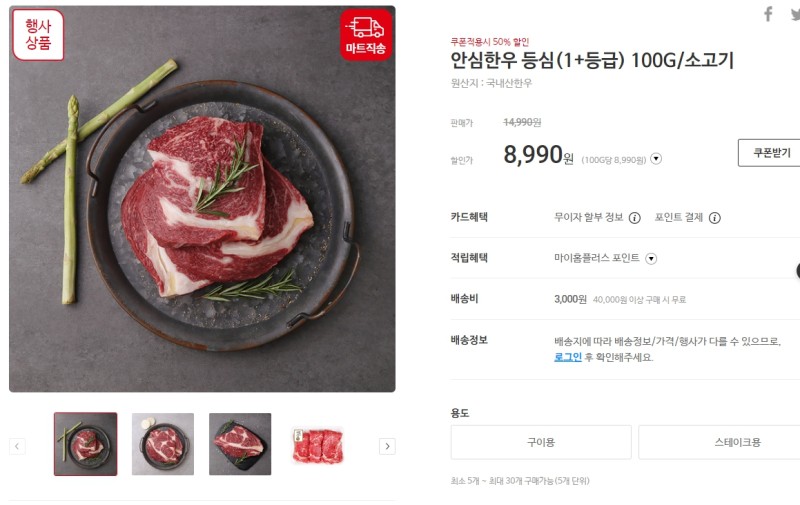Open 로그인 link in delivery info

point(568,357)
